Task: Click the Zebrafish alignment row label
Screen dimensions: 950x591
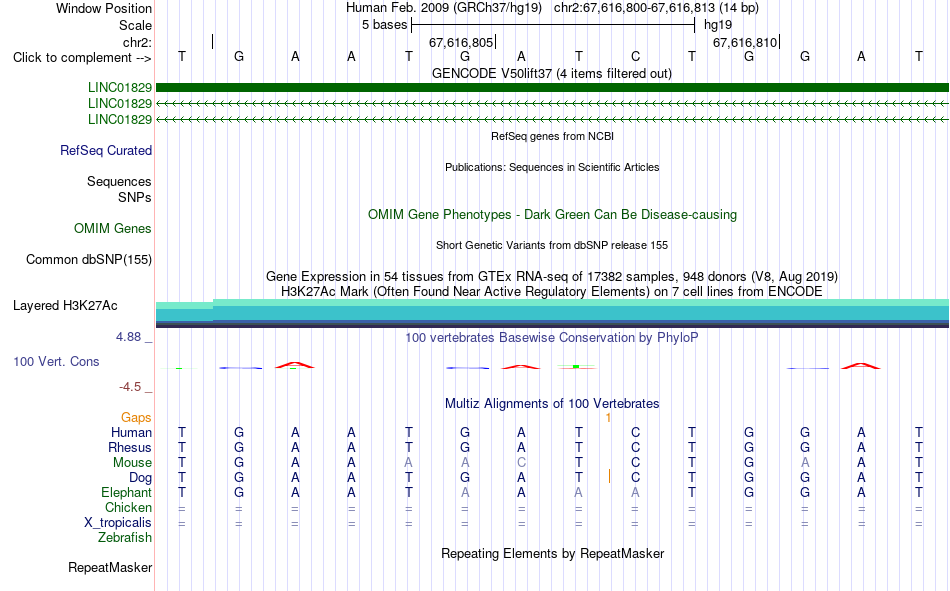Action: point(125,538)
